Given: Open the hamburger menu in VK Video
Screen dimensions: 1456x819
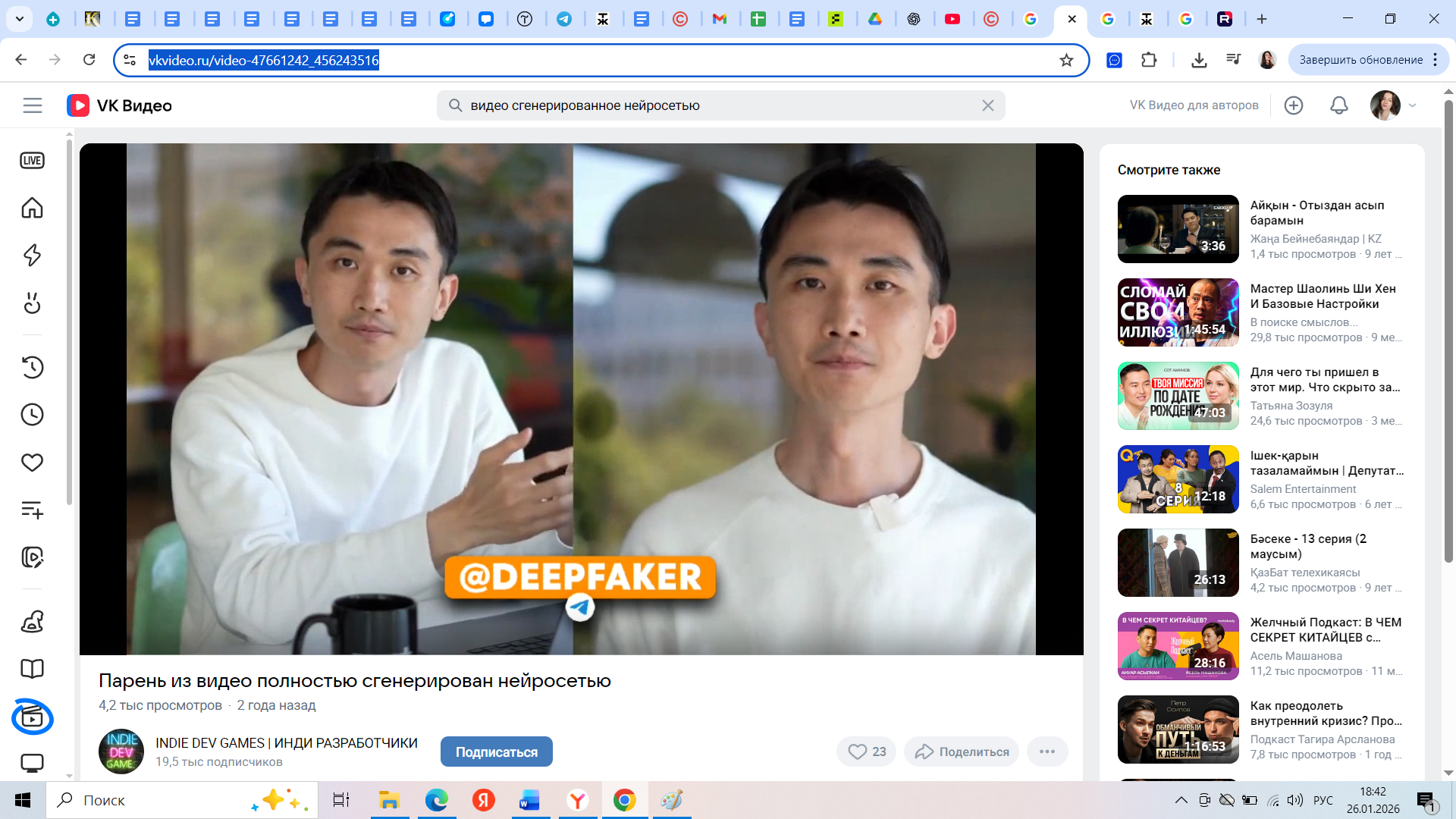Looking at the screenshot, I should pyautogui.click(x=33, y=105).
